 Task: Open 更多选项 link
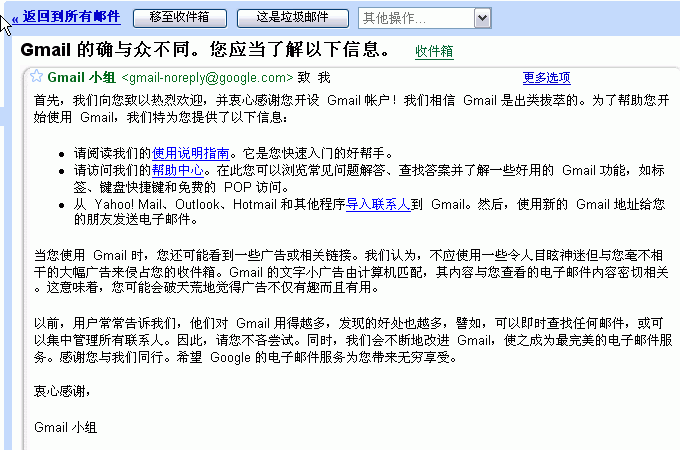point(546,78)
